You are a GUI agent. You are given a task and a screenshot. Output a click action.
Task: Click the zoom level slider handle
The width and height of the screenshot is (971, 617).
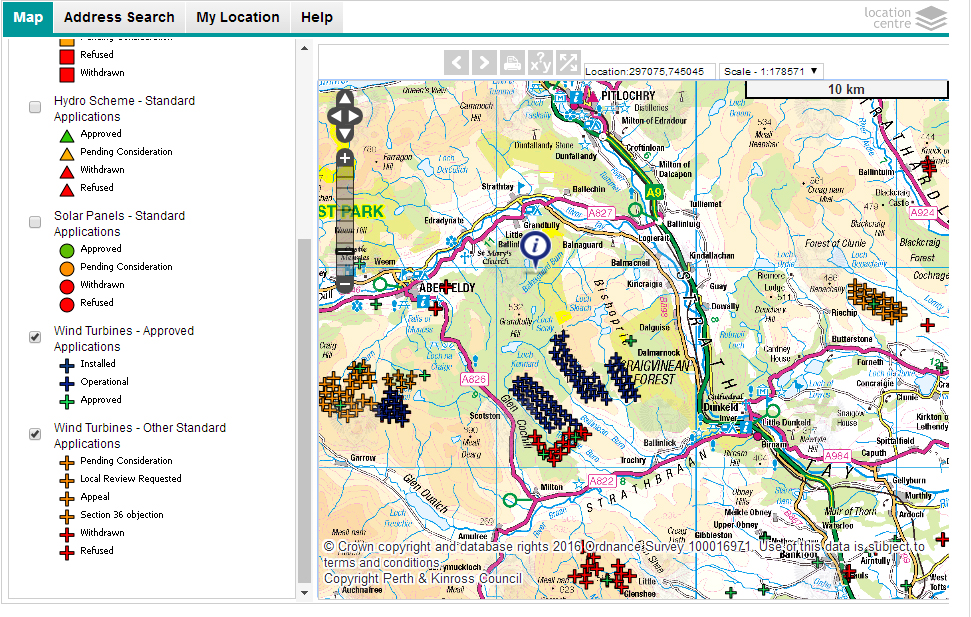(x=345, y=251)
